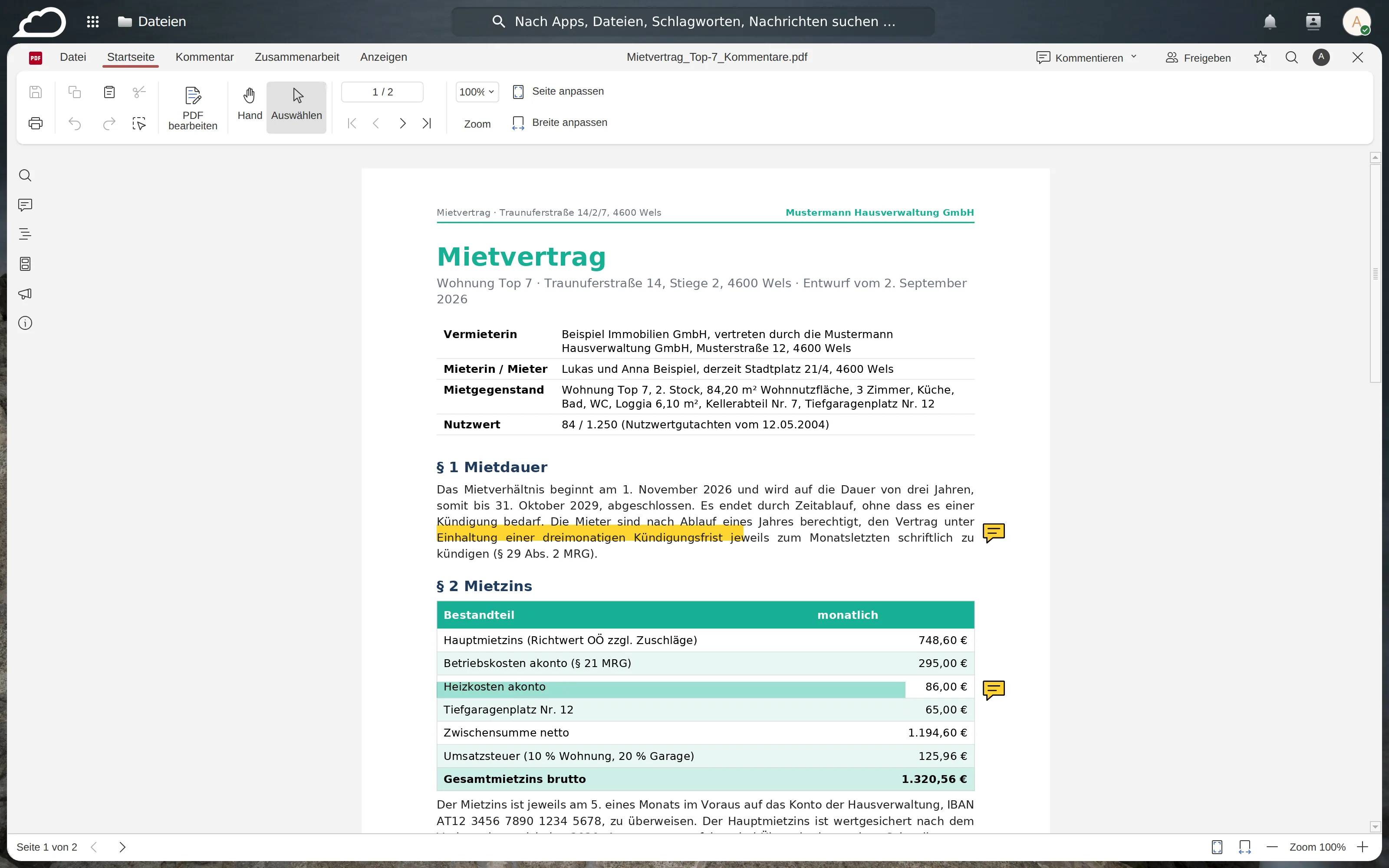Click the vertical scrollbar thumb
This screenshot has height=868, width=1389.
(x=1375, y=273)
